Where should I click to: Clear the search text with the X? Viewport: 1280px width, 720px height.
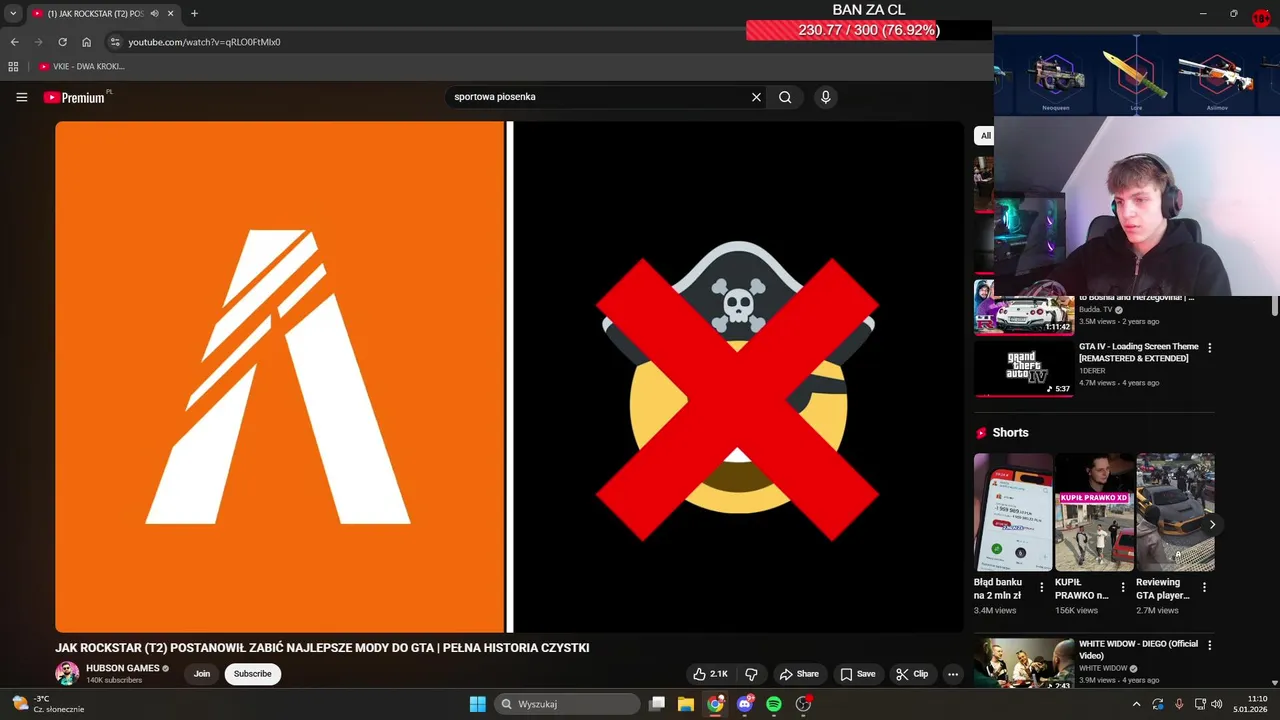[x=756, y=97]
